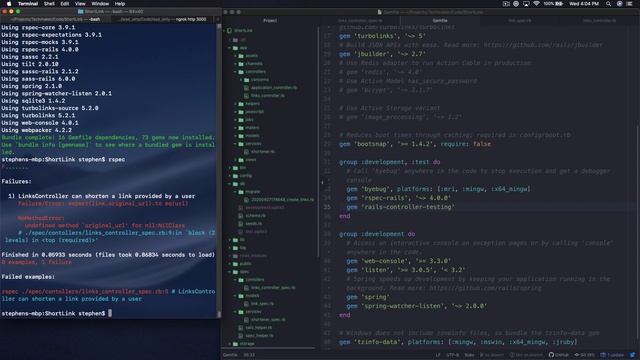The image size is (640, 360).
Task: Open the Help menu
Action: click(120, 4)
